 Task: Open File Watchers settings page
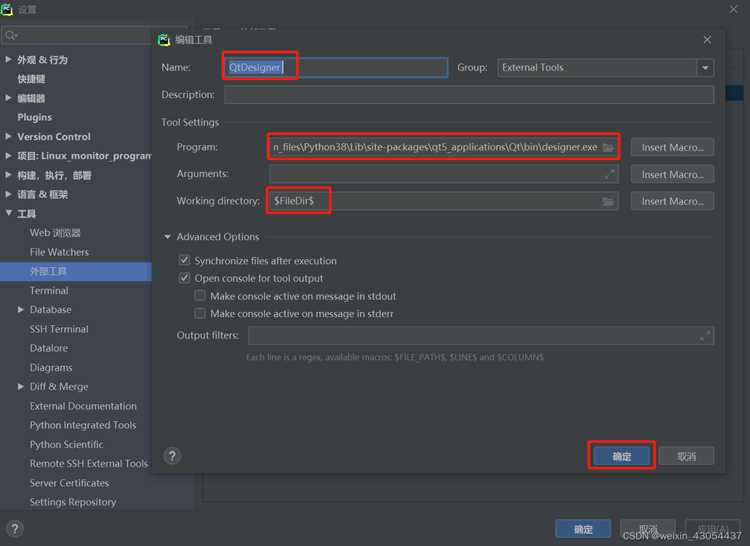tap(59, 252)
